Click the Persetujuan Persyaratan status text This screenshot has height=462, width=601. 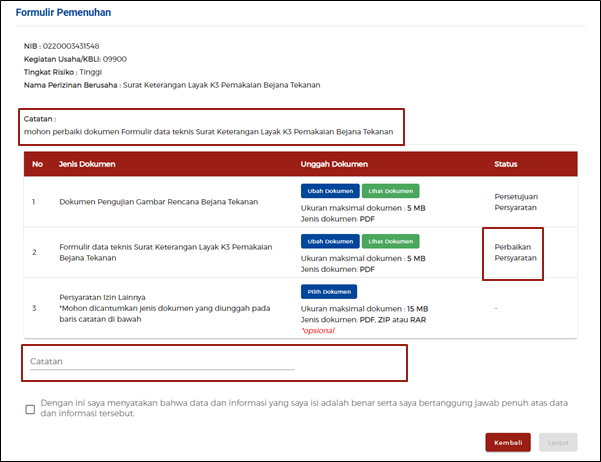pyautogui.click(x=516, y=201)
